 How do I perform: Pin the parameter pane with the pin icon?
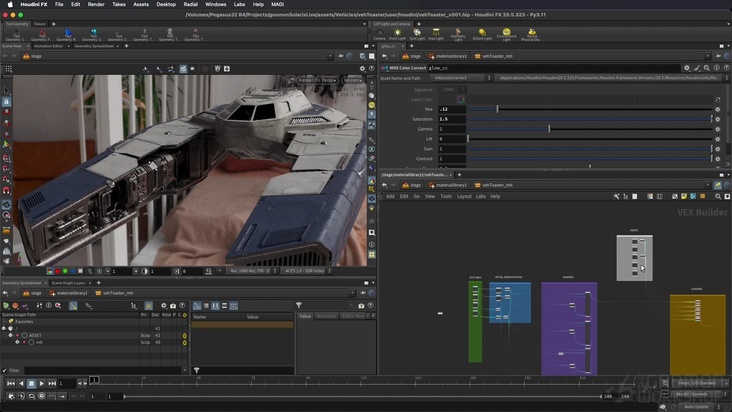pos(718,56)
